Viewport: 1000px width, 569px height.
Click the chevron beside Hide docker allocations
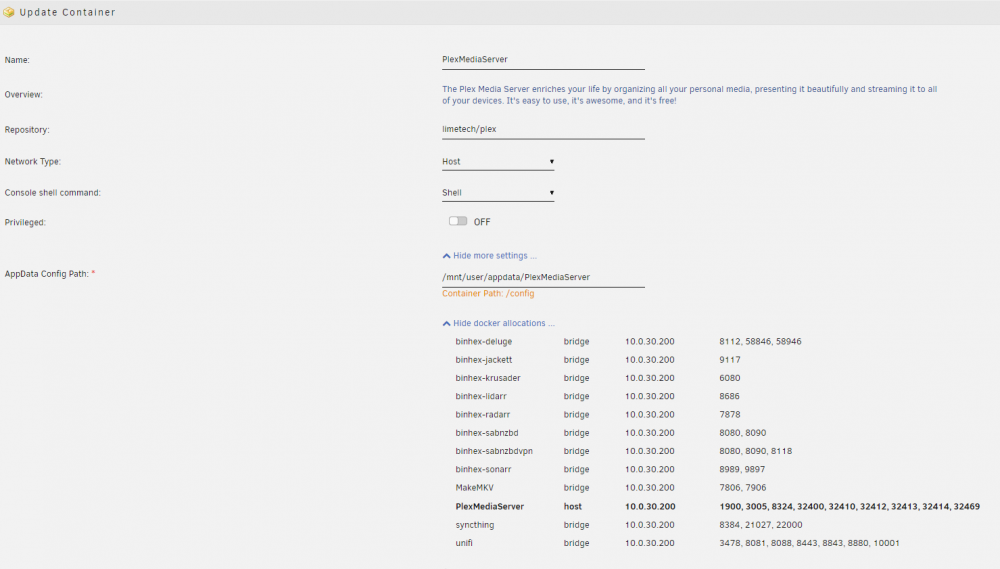click(446, 323)
